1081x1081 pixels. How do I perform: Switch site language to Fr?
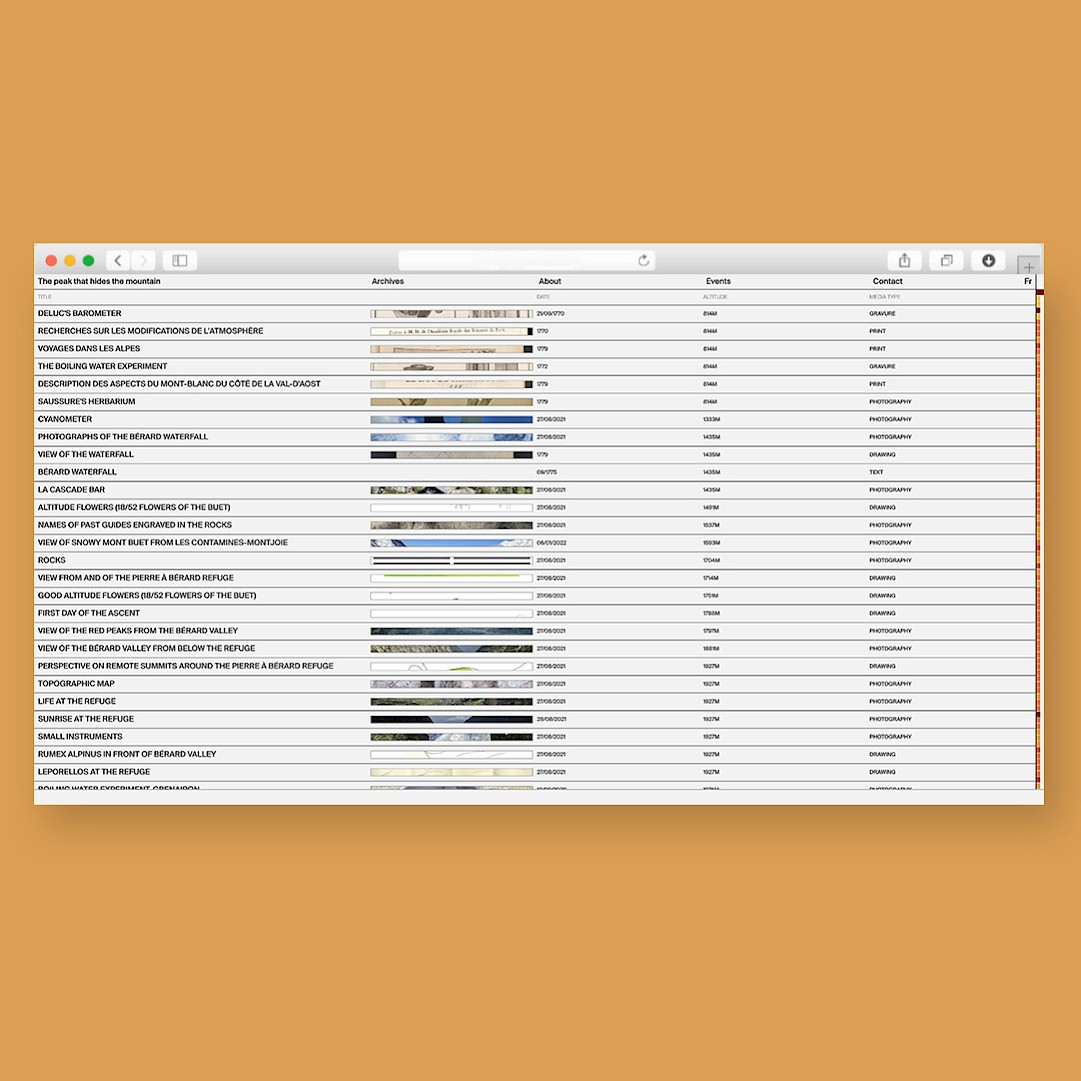pyautogui.click(x=1027, y=282)
